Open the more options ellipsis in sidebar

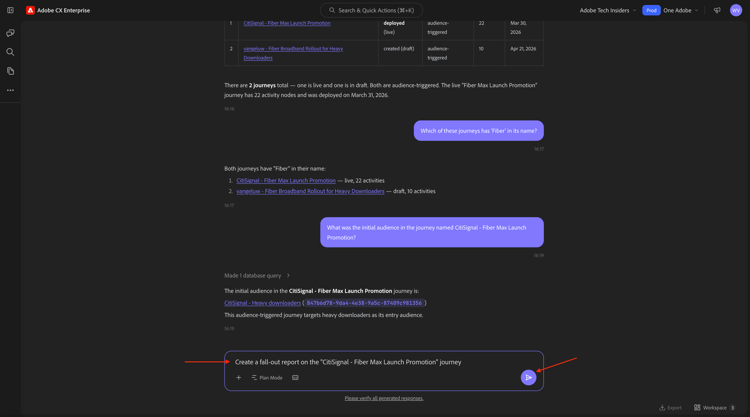click(x=10, y=90)
